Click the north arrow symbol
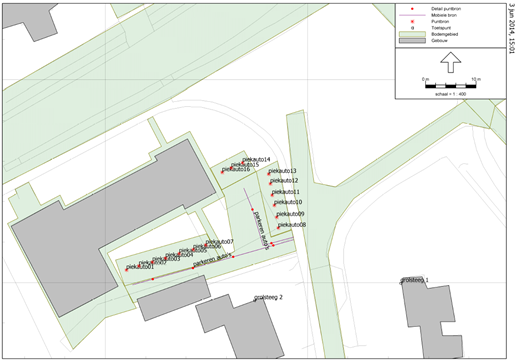 pyautogui.click(x=450, y=62)
